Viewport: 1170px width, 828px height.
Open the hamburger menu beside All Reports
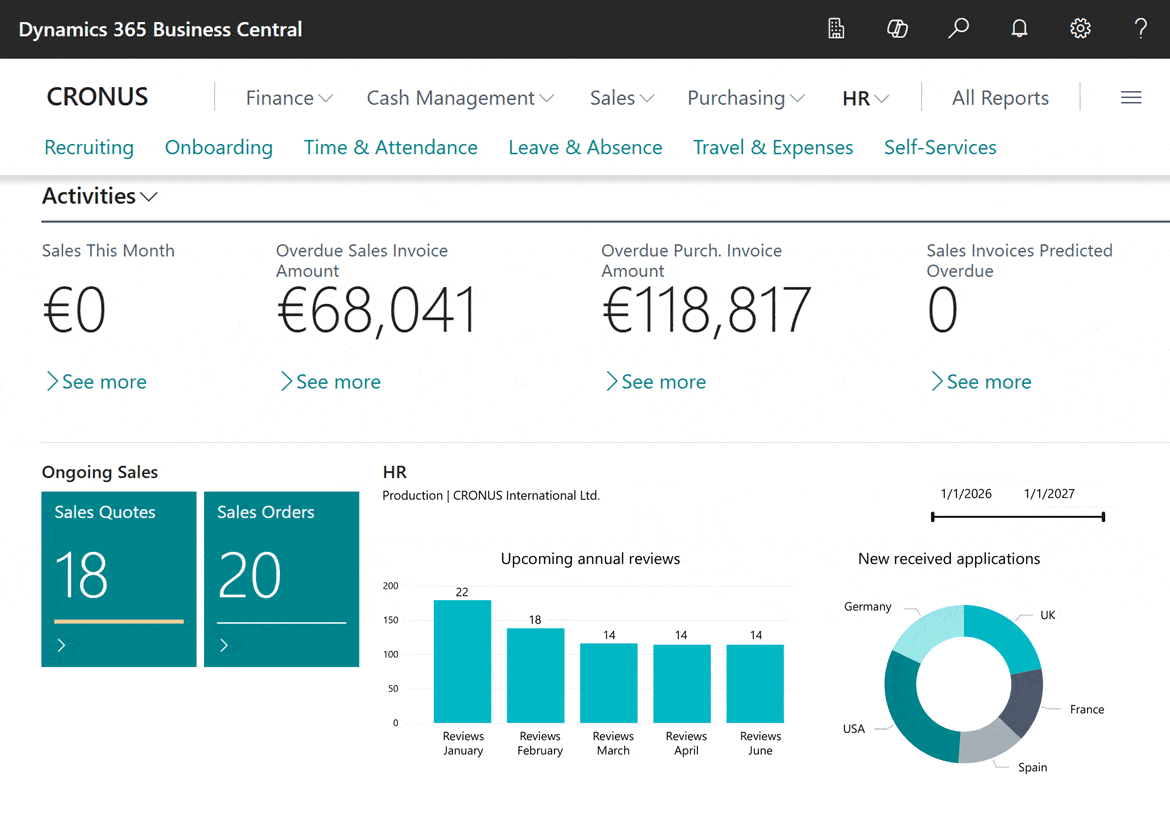click(1131, 98)
